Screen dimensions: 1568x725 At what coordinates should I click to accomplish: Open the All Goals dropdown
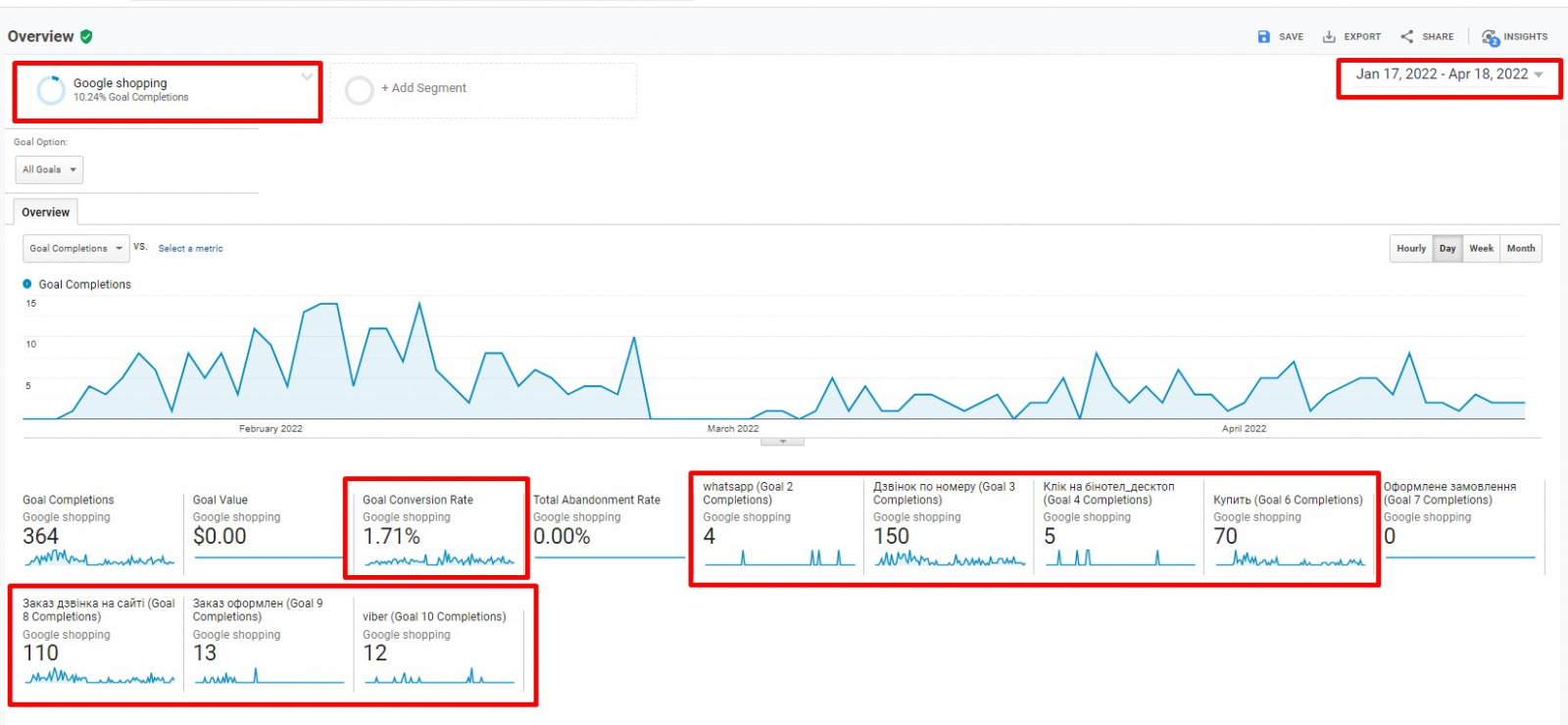[x=49, y=169]
